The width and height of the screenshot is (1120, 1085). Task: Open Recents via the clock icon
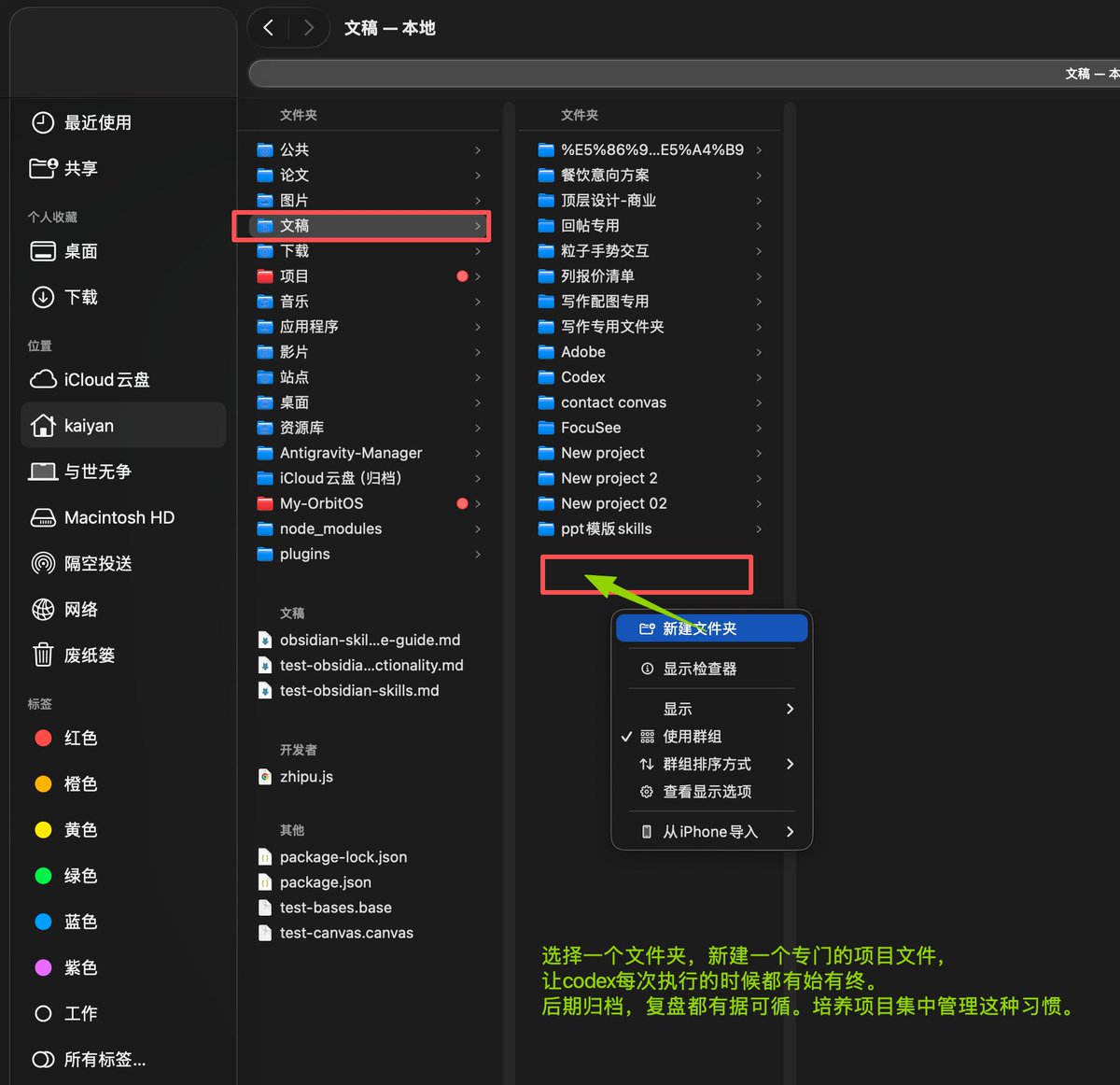pos(43,122)
